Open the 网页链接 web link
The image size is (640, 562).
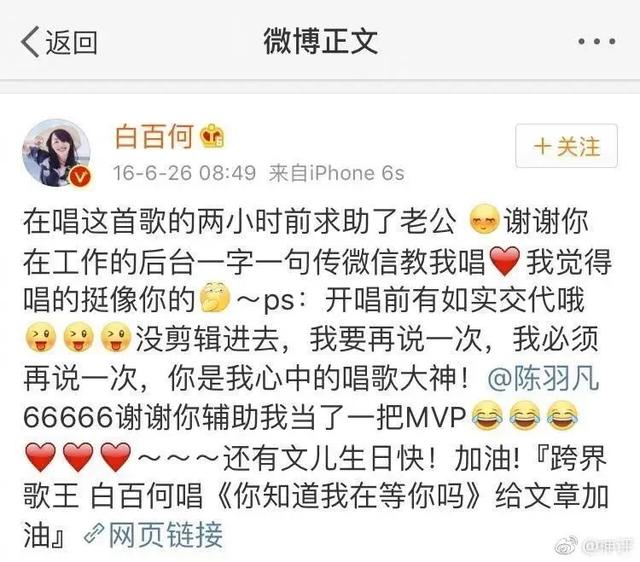[x=165, y=535]
